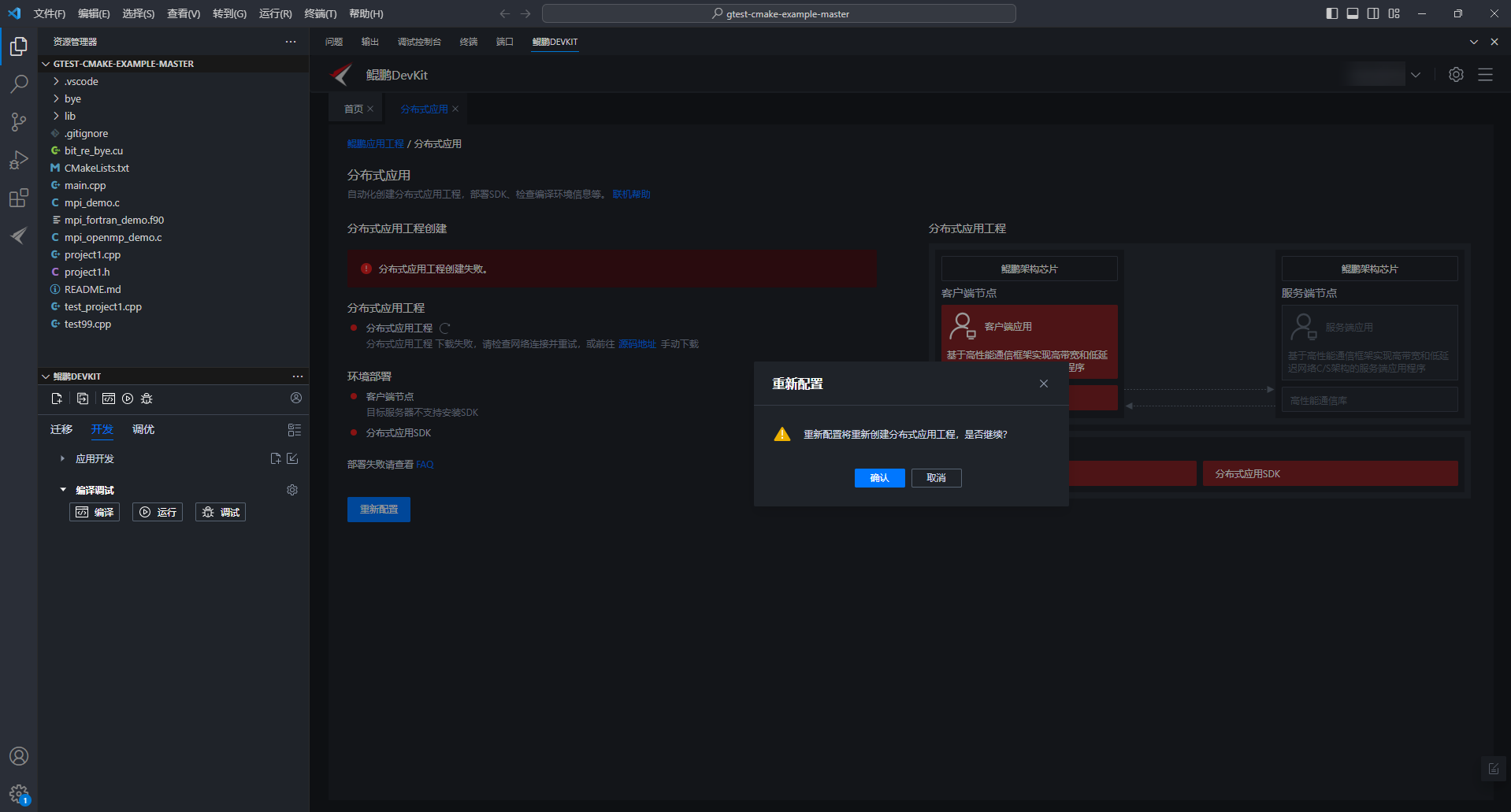
Task: Open the 终端(T) menu
Action: point(321,13)
